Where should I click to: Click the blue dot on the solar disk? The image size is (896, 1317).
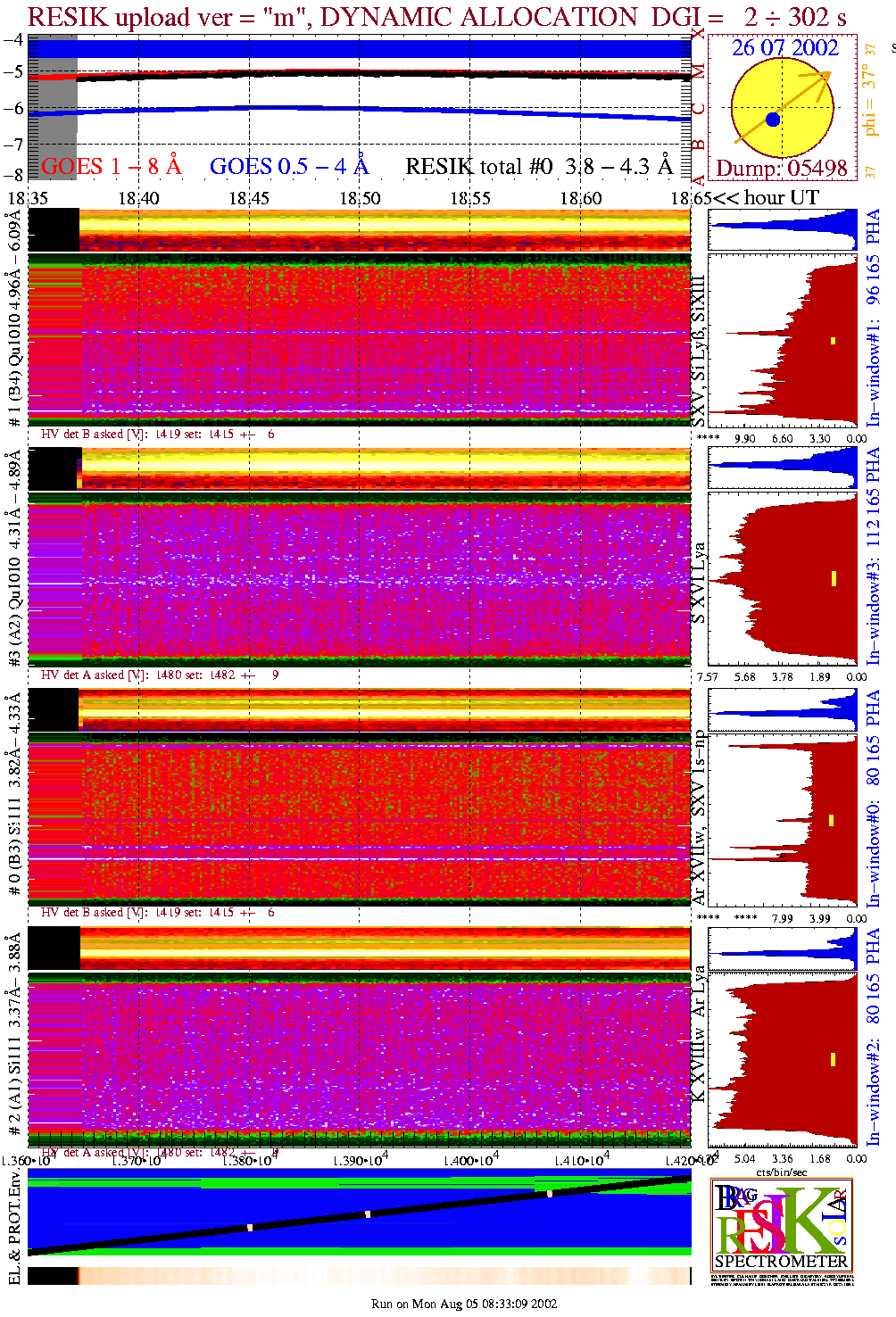click(x=773, y=120)
